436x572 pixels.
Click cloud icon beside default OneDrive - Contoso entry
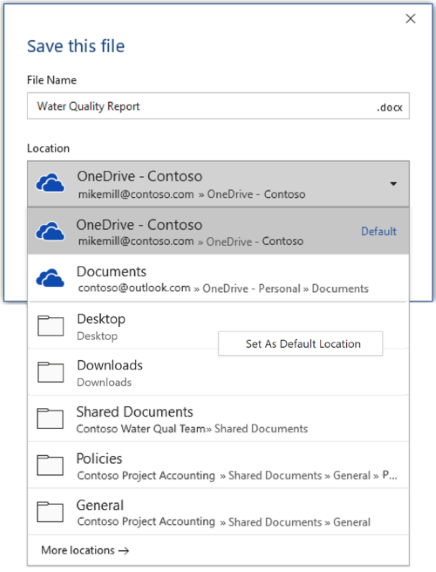click(x=50, y=231)
